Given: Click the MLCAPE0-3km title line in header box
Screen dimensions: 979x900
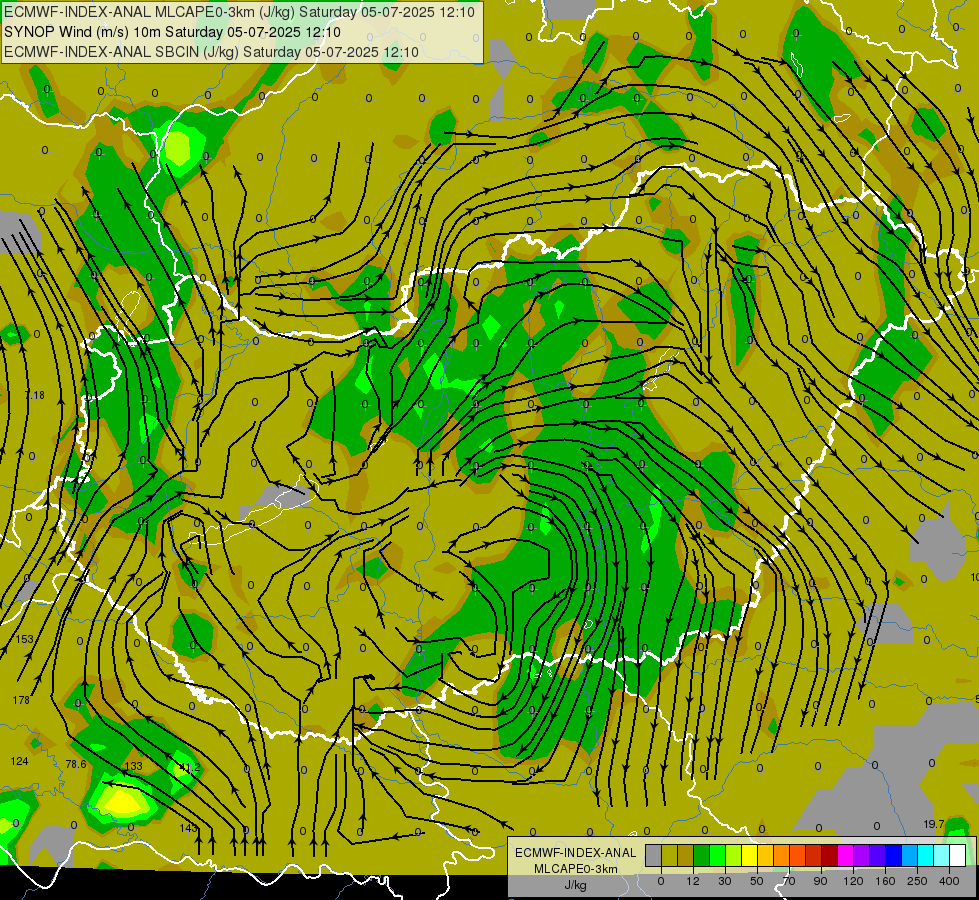Looking at the screenshot, I should (x=239, y=12).
